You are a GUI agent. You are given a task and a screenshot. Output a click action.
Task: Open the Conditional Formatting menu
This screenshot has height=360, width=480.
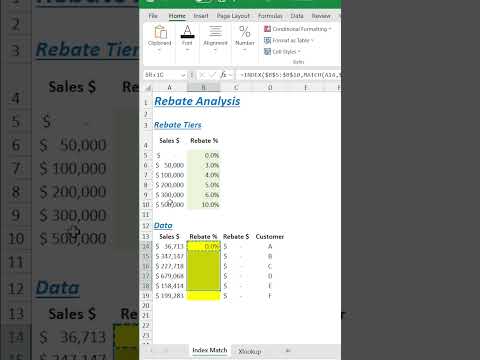tap(297, 29)
